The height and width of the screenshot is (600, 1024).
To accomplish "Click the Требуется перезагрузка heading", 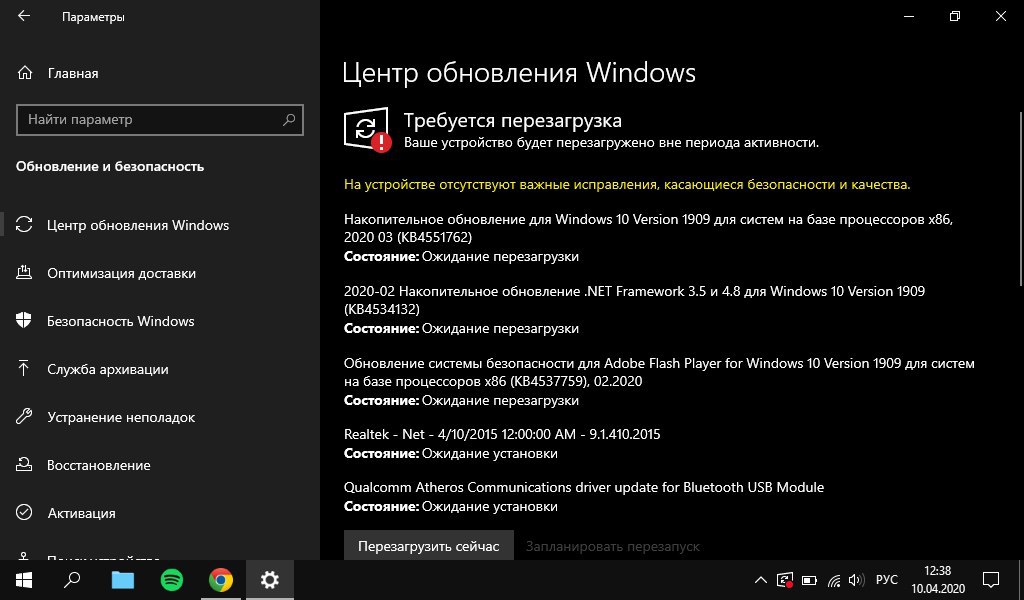I will pos(513,120).
